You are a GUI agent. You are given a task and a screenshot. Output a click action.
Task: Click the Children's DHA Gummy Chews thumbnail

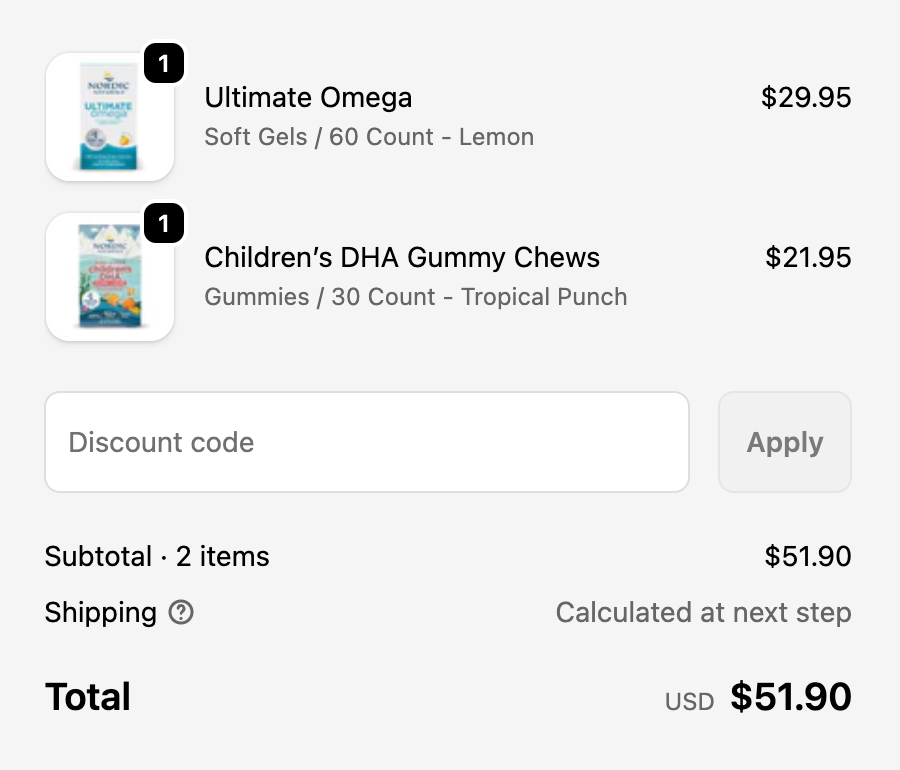pos(110,278)
